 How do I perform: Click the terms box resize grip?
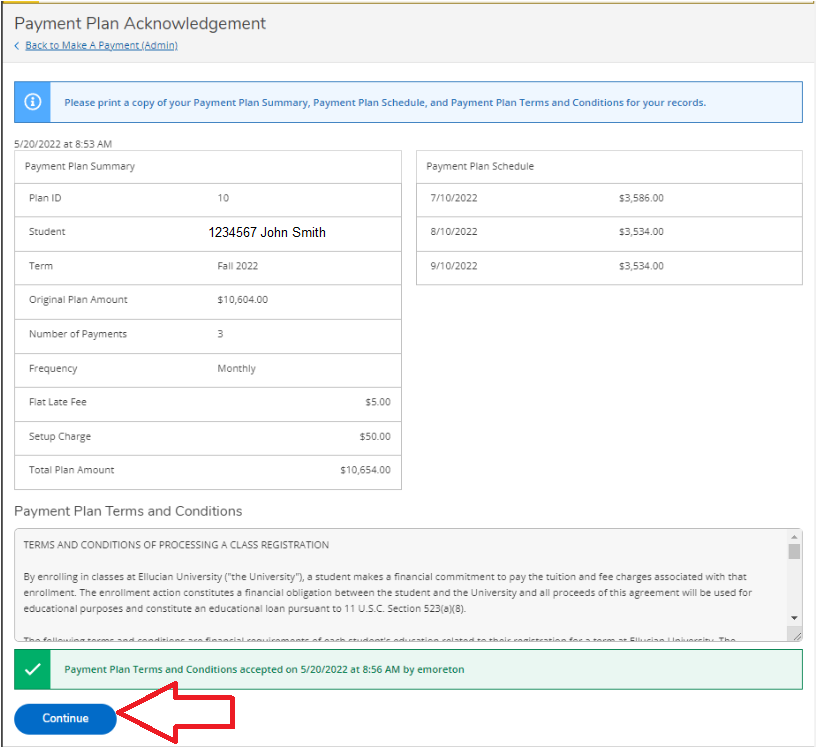point(797,636)
